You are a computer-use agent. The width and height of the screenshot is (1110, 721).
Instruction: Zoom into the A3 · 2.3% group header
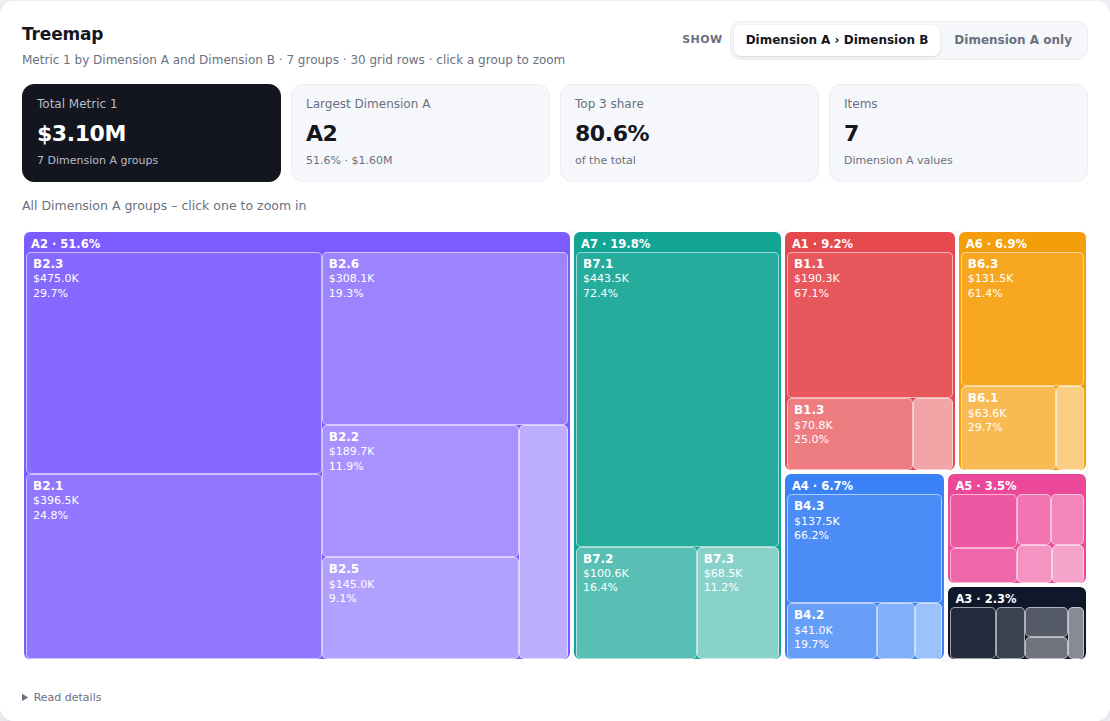[1017, 598]
